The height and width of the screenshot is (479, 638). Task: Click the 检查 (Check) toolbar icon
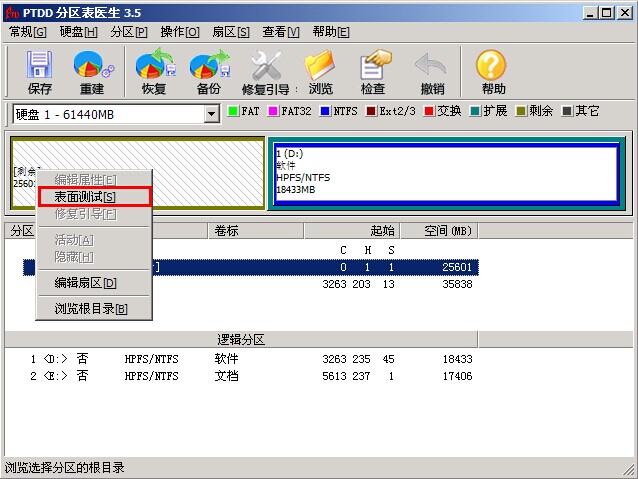(374, 72)
